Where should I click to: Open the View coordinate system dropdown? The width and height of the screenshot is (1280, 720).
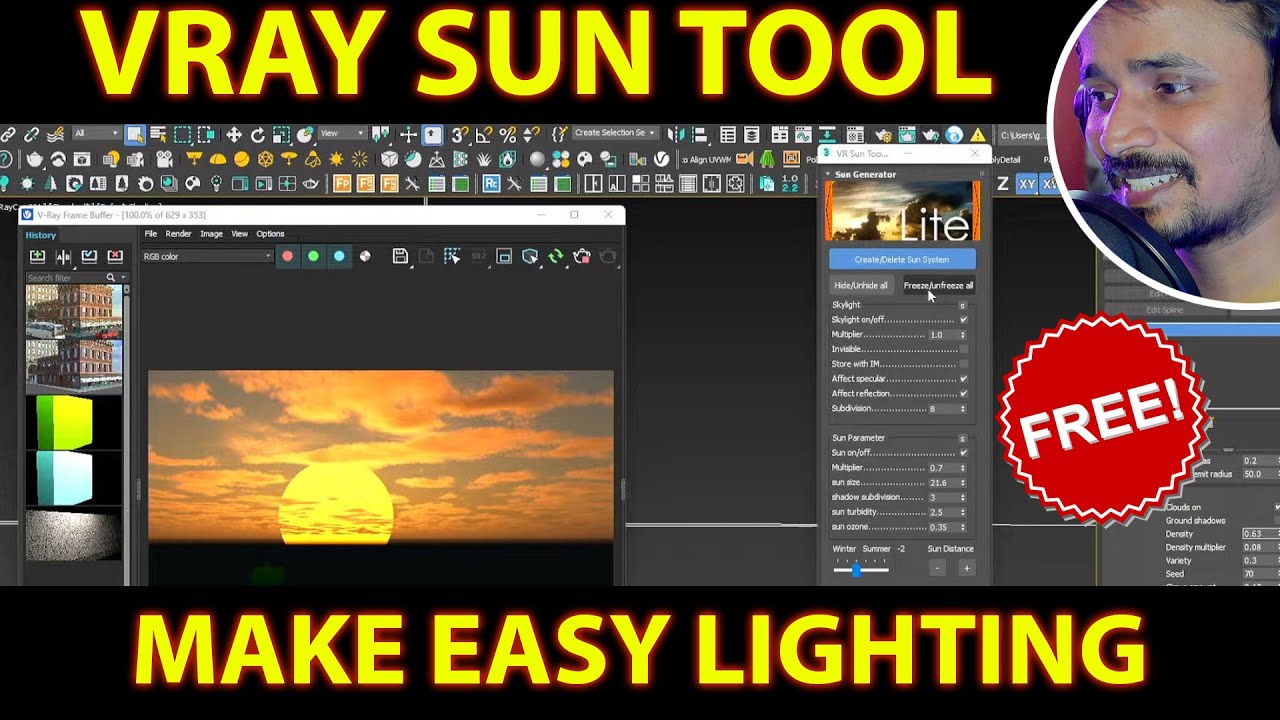[342, 134]
